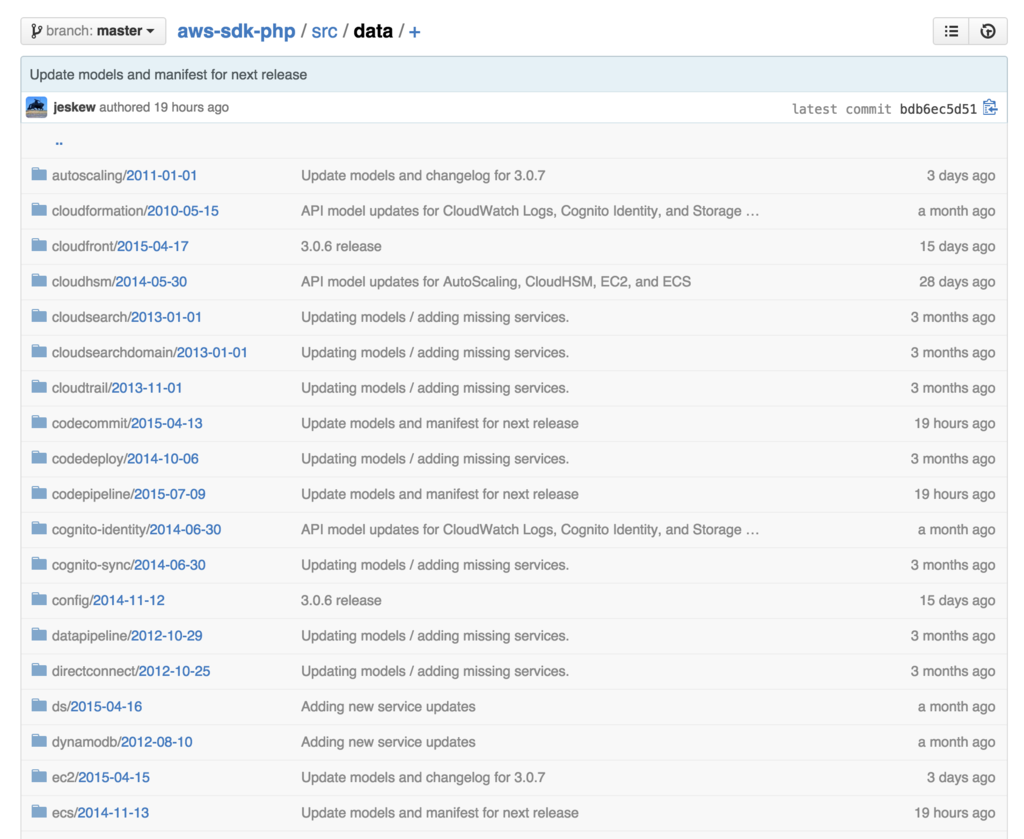The image size is (1024, 839).
Task: Open cloudfront/2015-04-17 folder
Action: coord(120,246)
